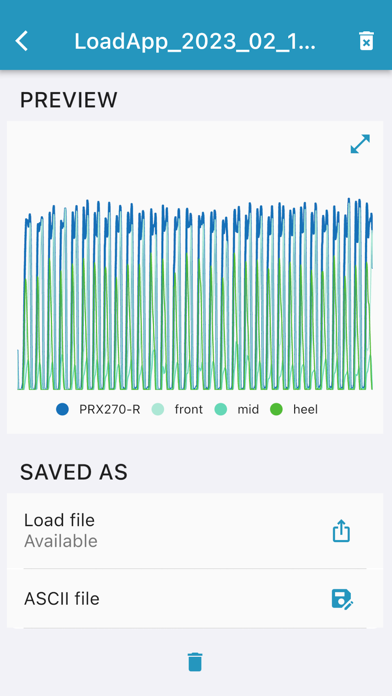Screen dimensions: 392x696
Task: Toggle front series via its legend dot
Action: click(x=158, y=409)
